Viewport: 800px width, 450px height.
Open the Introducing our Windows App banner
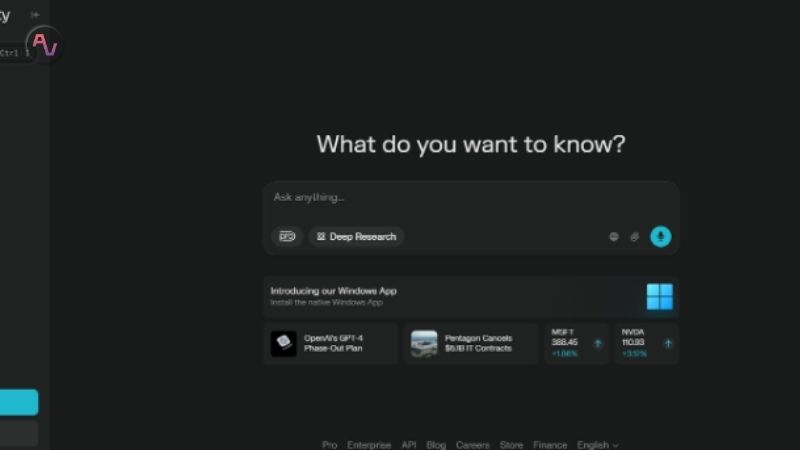tap(471, 296)
